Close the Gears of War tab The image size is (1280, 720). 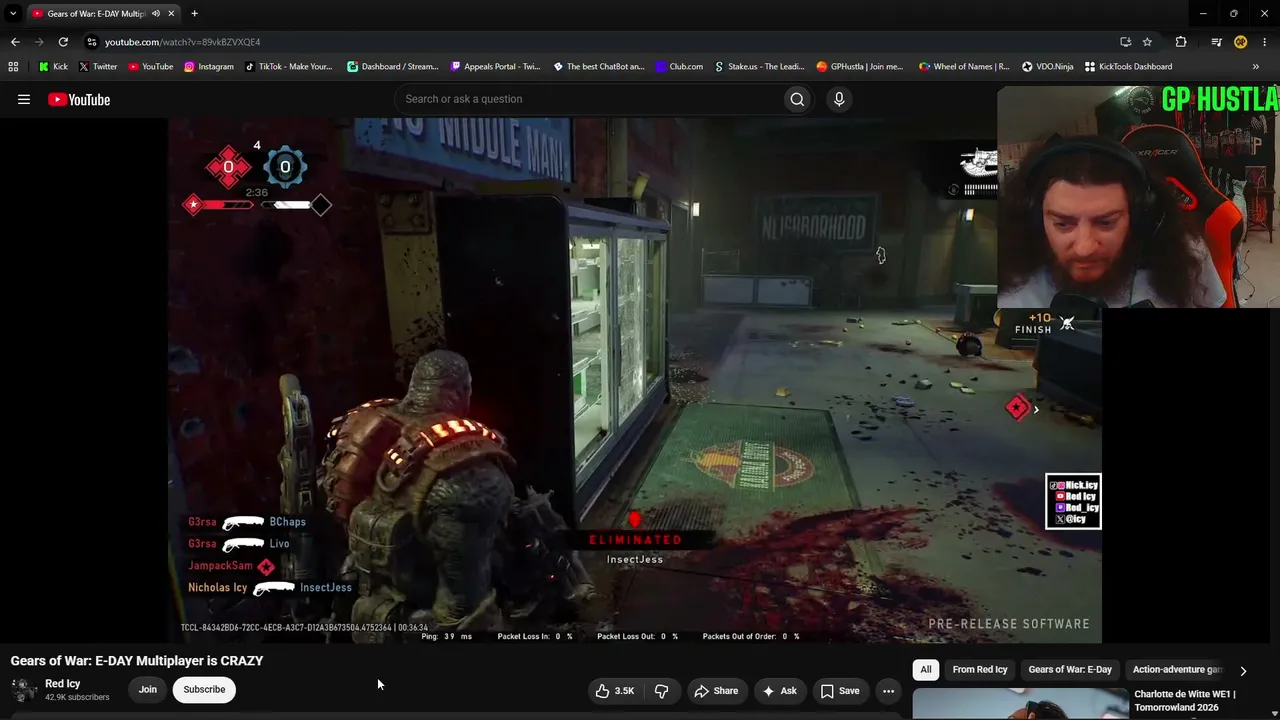coord(171,14)
